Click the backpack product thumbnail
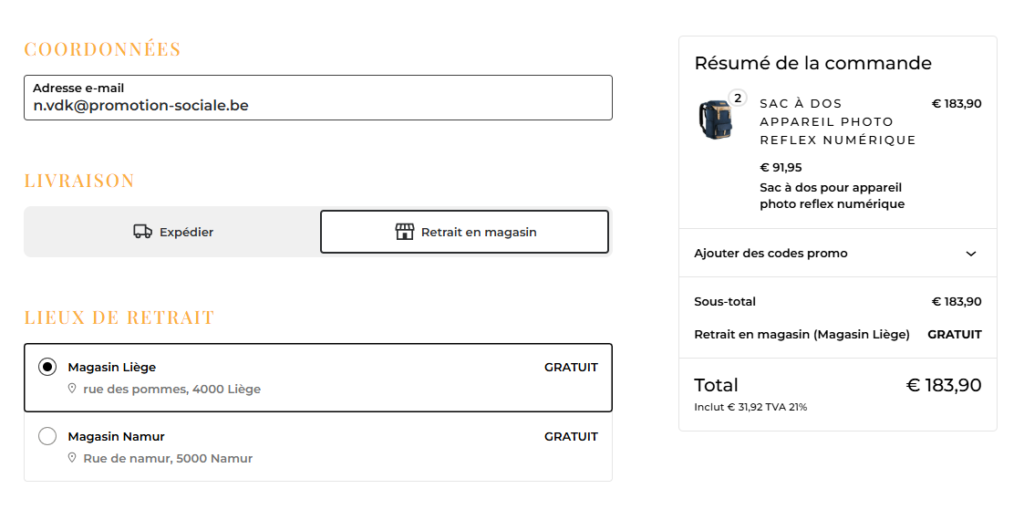Screen dimensions: 1024x520 [x=716, y=120]
